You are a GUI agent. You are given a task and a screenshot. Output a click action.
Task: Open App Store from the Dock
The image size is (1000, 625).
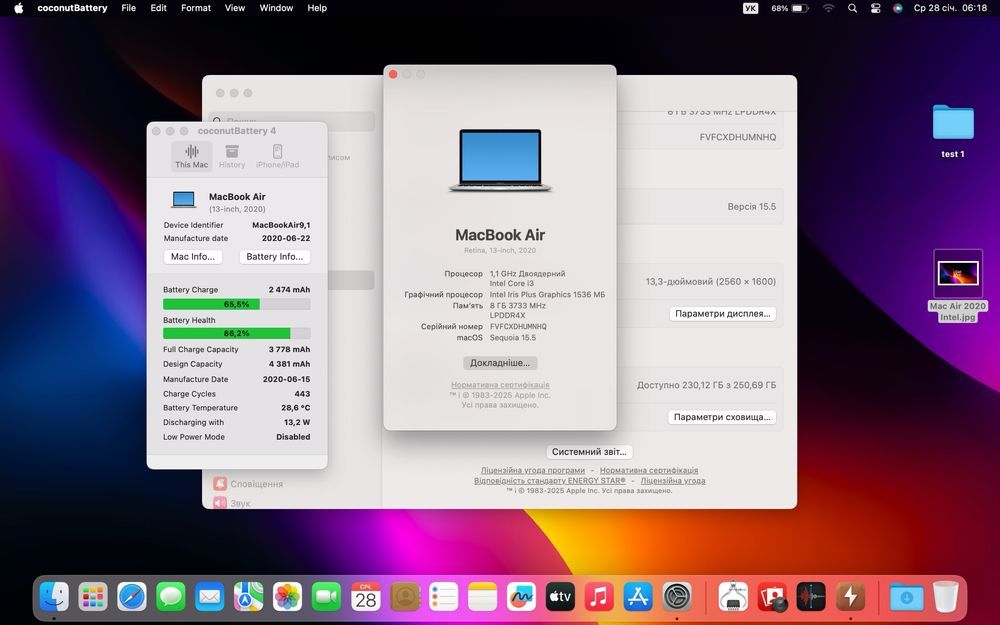(638, 598)
